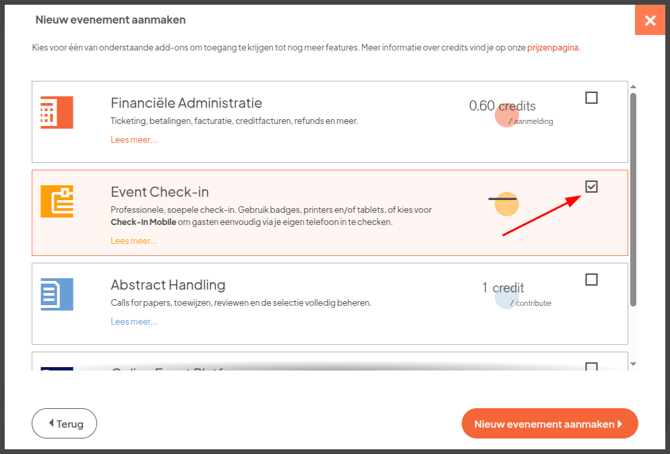The height and width of the screenshot is (454, 670).
Task: Click the Financiële Administratie add-on icon
Action: pos(56,112)
